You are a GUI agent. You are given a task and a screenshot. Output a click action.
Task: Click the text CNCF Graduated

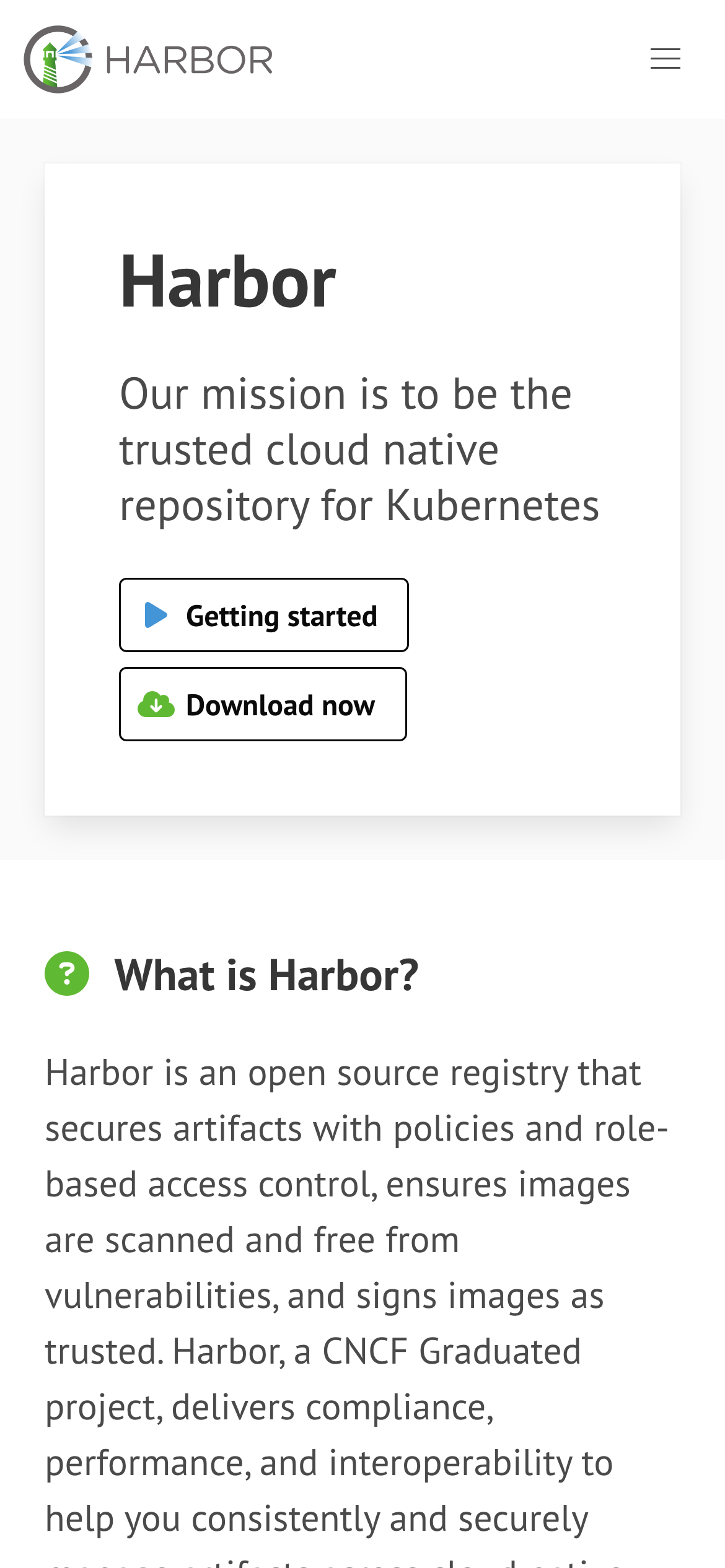click(x=451, y=1352)
